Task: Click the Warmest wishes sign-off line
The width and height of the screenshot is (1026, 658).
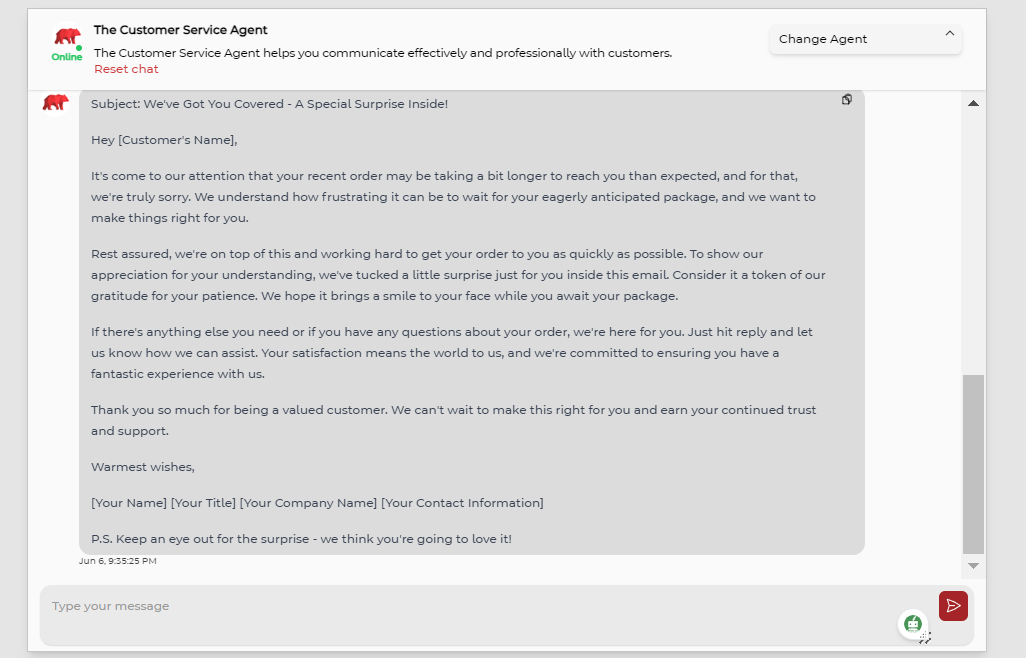Action: click(143, 467)
